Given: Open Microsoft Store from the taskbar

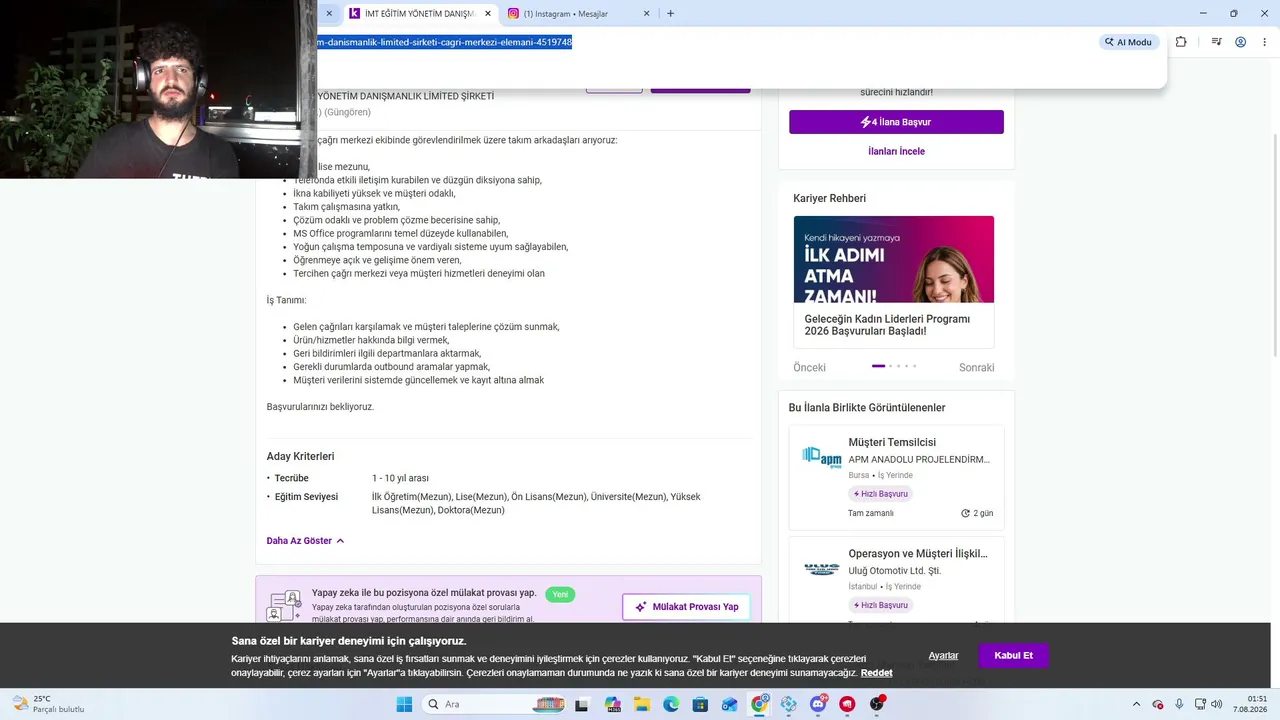Looking at the screenshot, I should pyautogui.click(x=700, y=704).
